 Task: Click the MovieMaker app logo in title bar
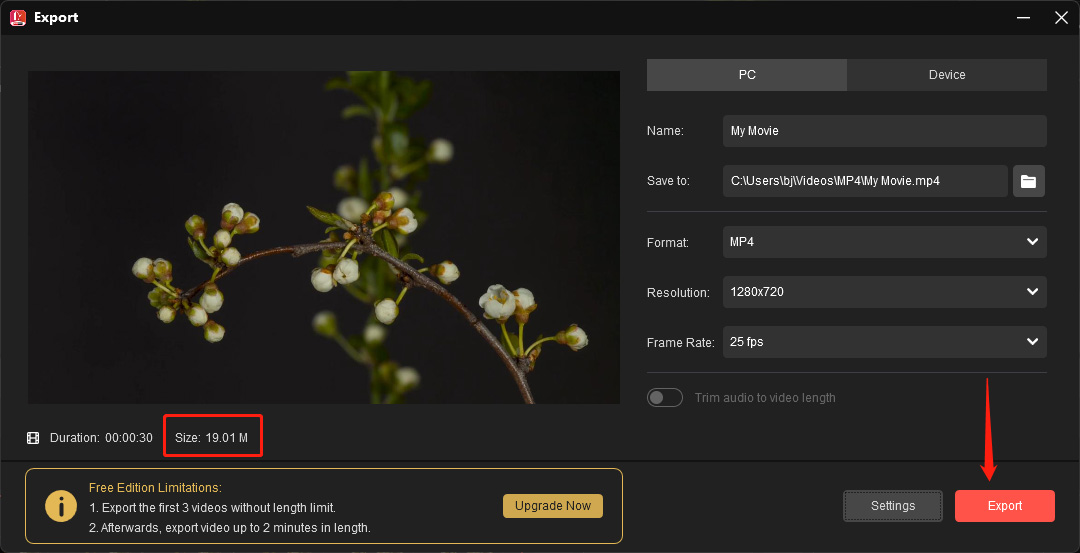(18, 17)
